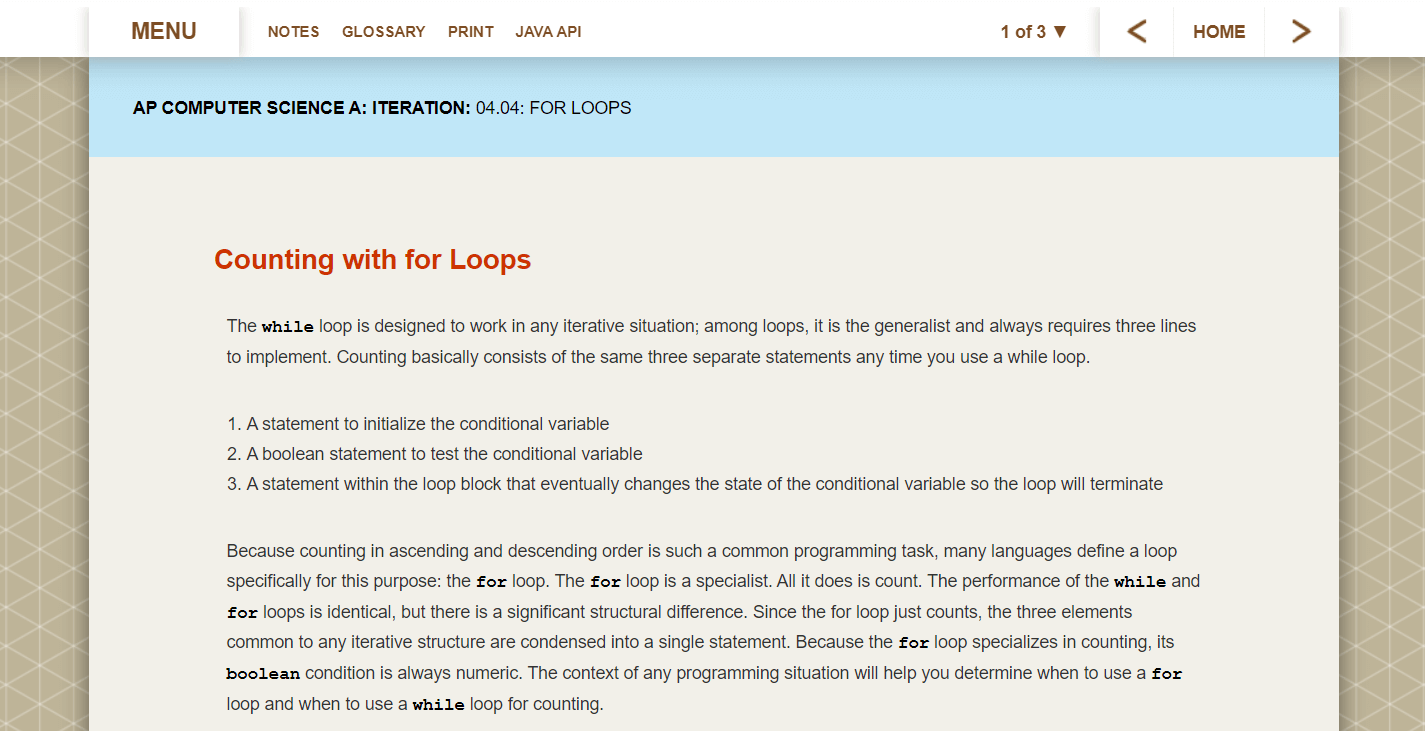Open the GLOSSARY page
Screen dimensions: 1425x731
click(x=384, y=32)
